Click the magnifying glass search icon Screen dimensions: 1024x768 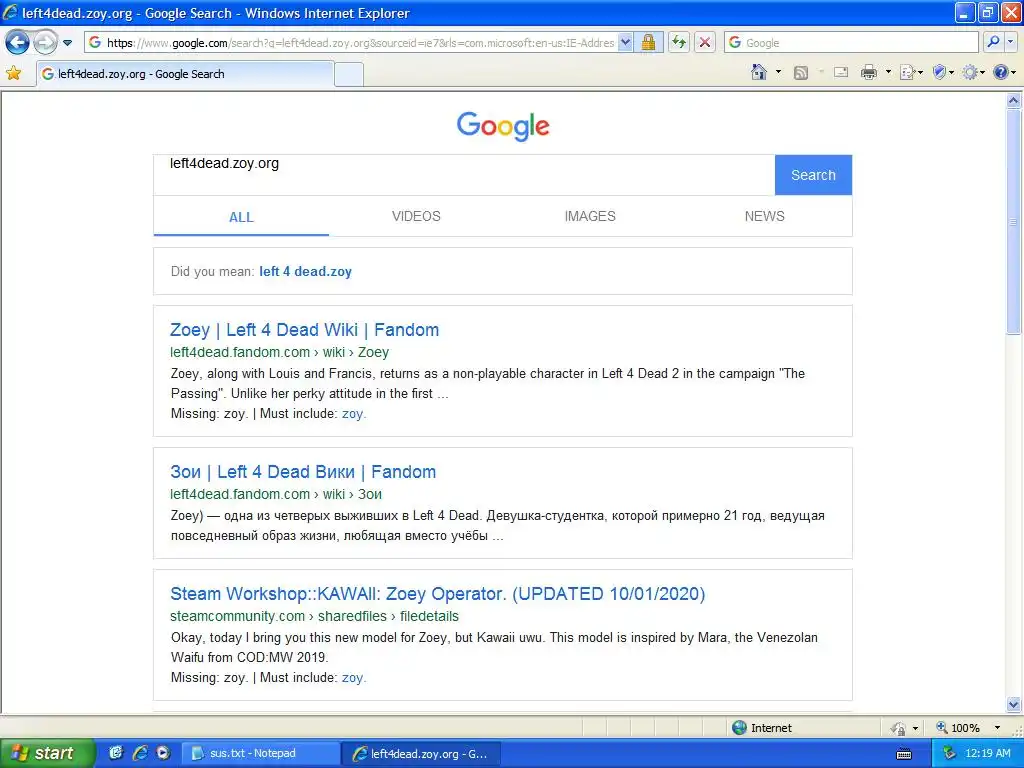(993, 43)
